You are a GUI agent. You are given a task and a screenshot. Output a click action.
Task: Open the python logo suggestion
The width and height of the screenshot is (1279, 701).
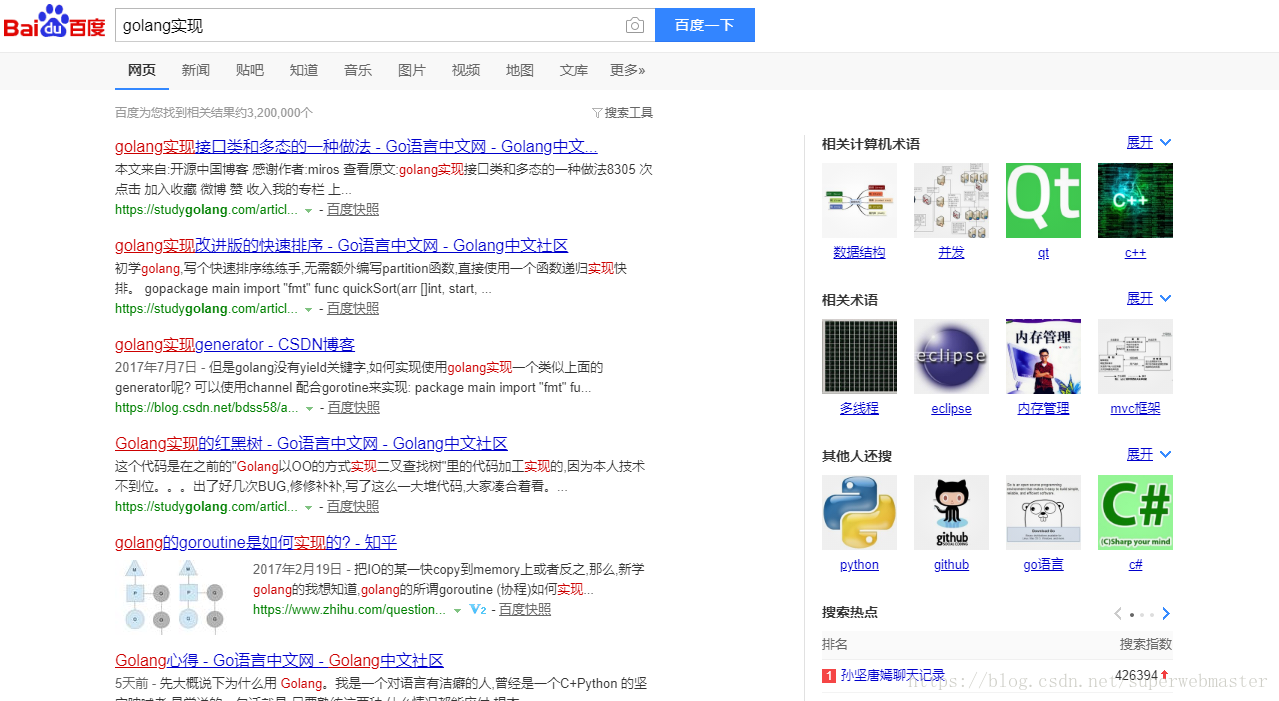[859, 512]
